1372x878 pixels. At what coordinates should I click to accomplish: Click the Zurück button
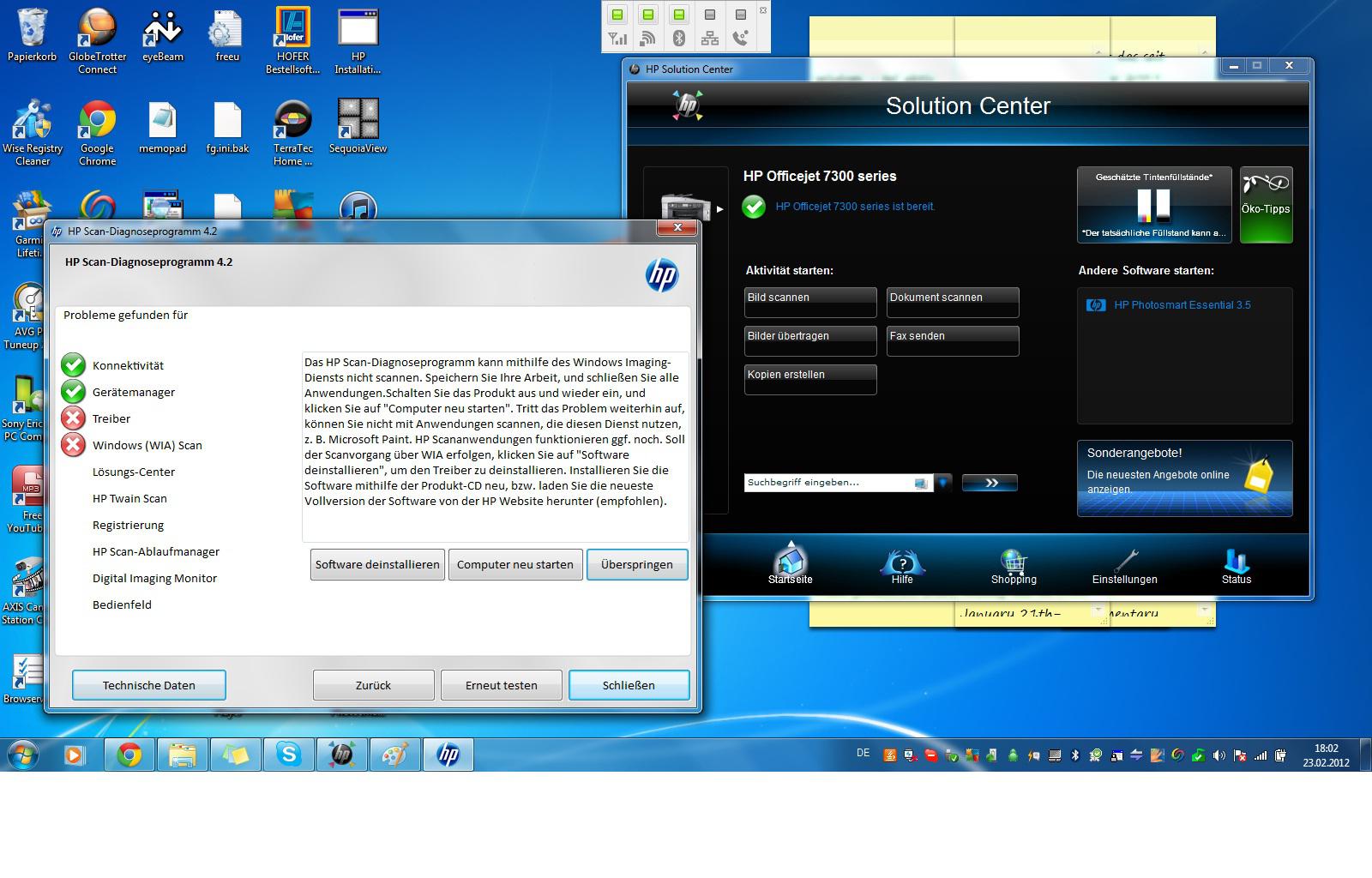pyautogui.click(x=373, y=685)
